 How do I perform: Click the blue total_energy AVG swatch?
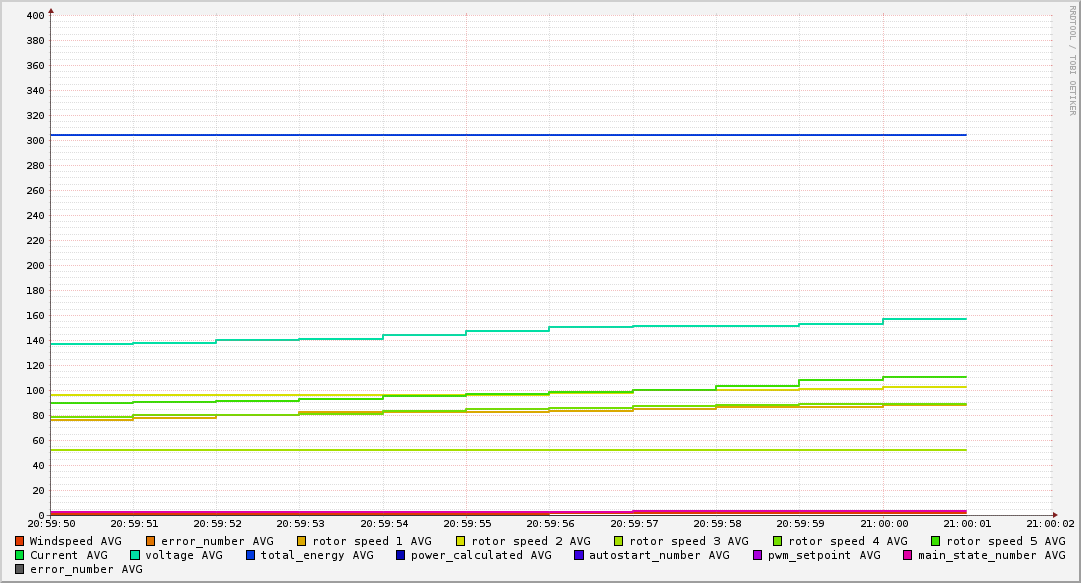(251, 555)
